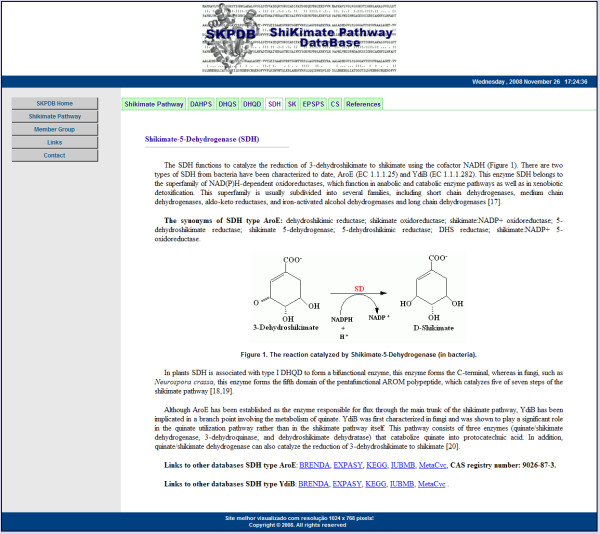Open EXPASY link for SDH type AroE

point(348,465)
